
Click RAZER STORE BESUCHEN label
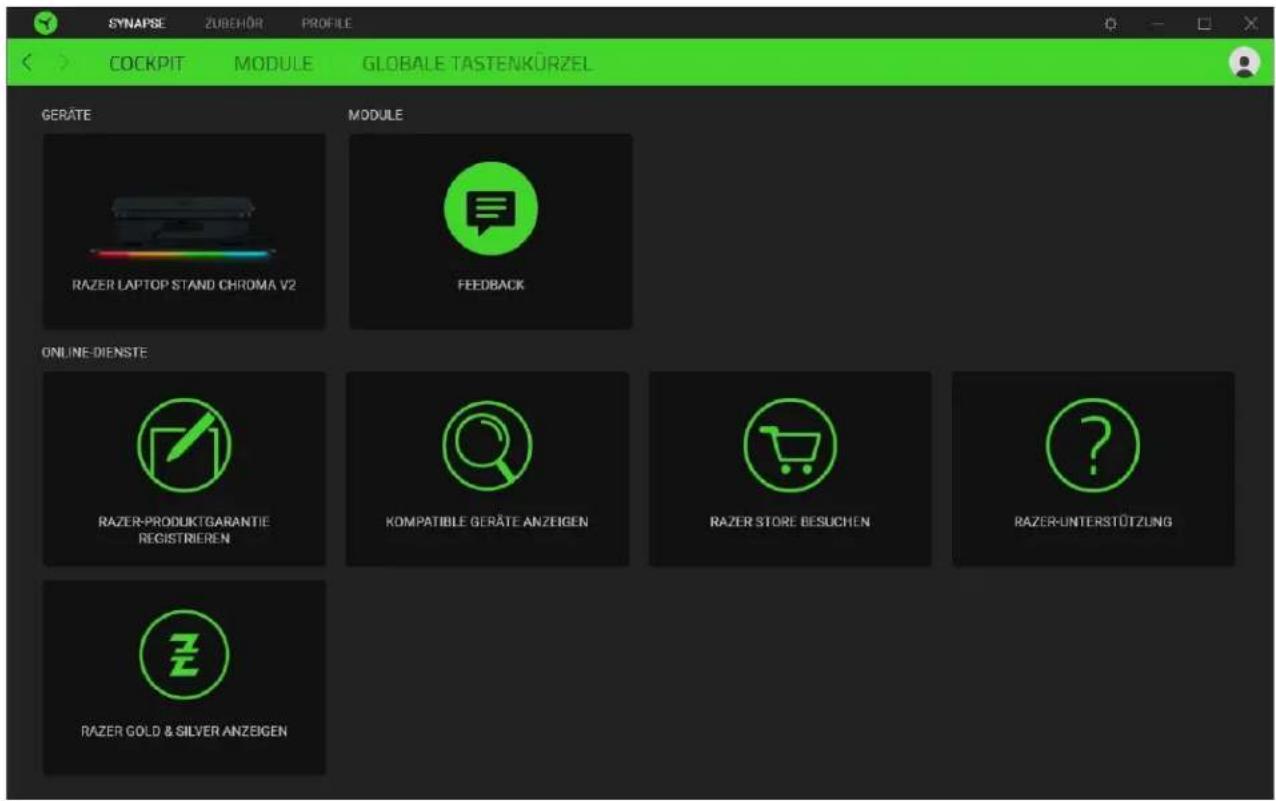[x=790, y=522]
